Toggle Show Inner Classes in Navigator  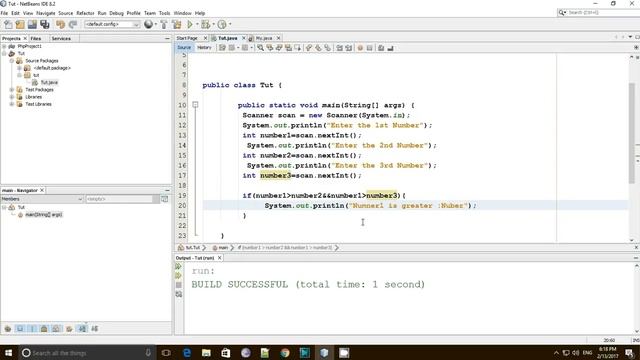[56, 329]
